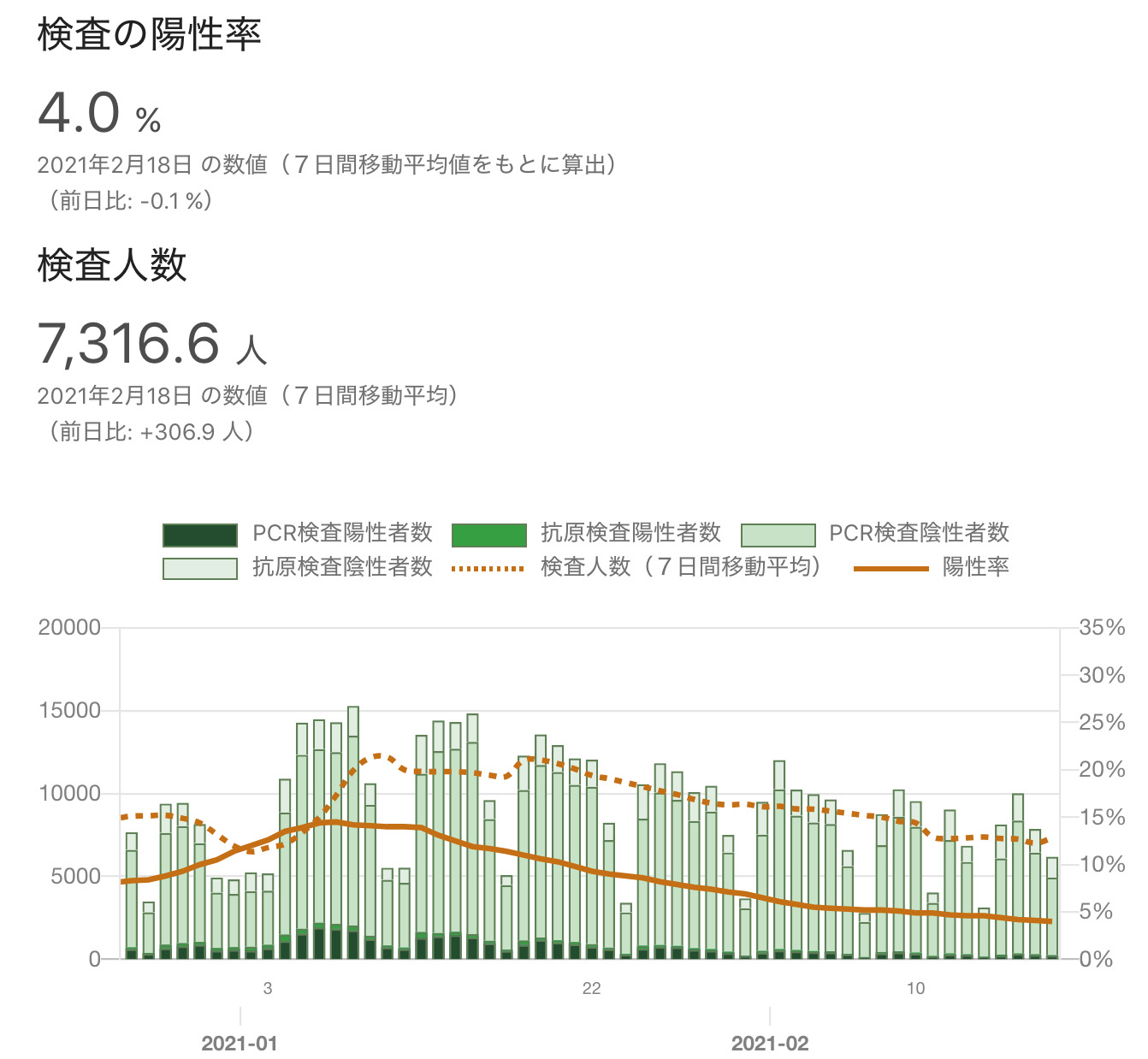
Task: Toggle the PCR検査陽性者数 legend label
Action: click(342, 534)
